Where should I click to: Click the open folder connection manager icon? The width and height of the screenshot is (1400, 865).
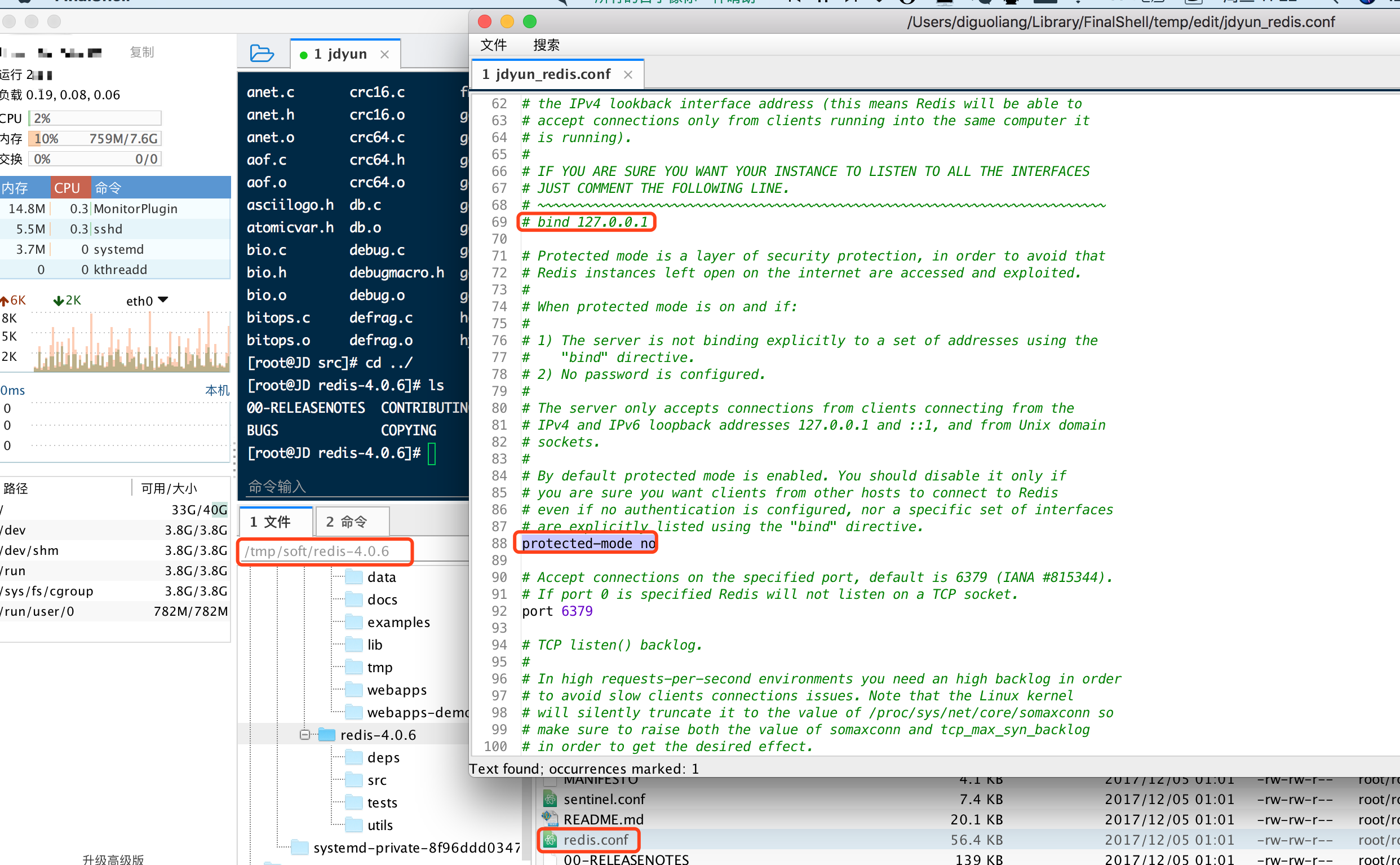click(262, 54)
